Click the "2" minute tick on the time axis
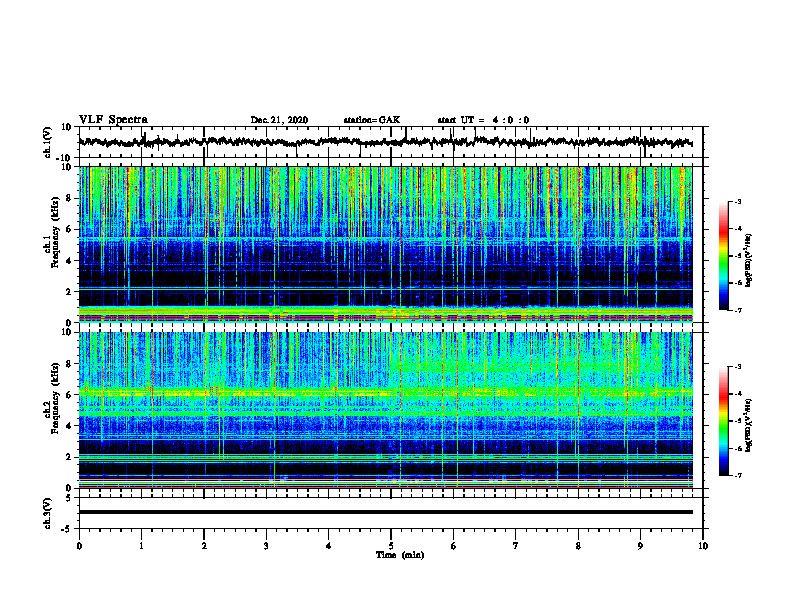This screenshot has width=792, height=612. pos(204,546)
